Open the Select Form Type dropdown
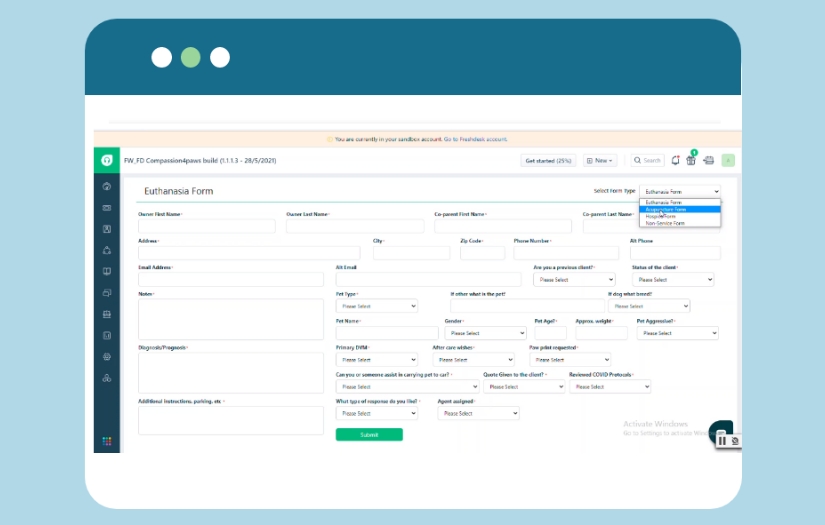 point(680,191)
